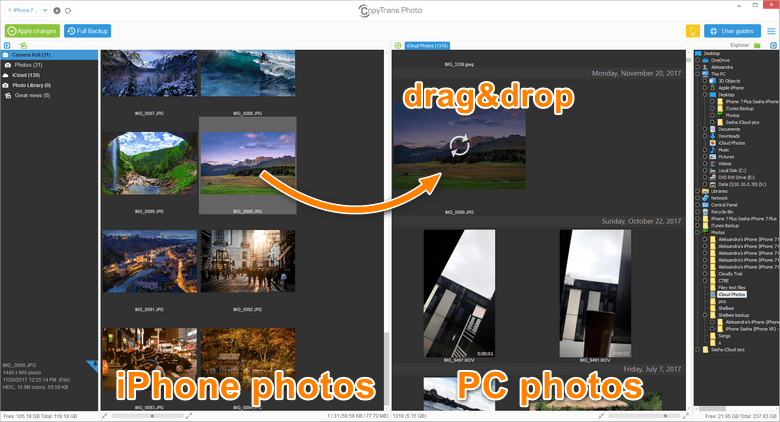The image size is (780, 422).
Task: Click the green add album icon above the album list
Action: (23, 45)
